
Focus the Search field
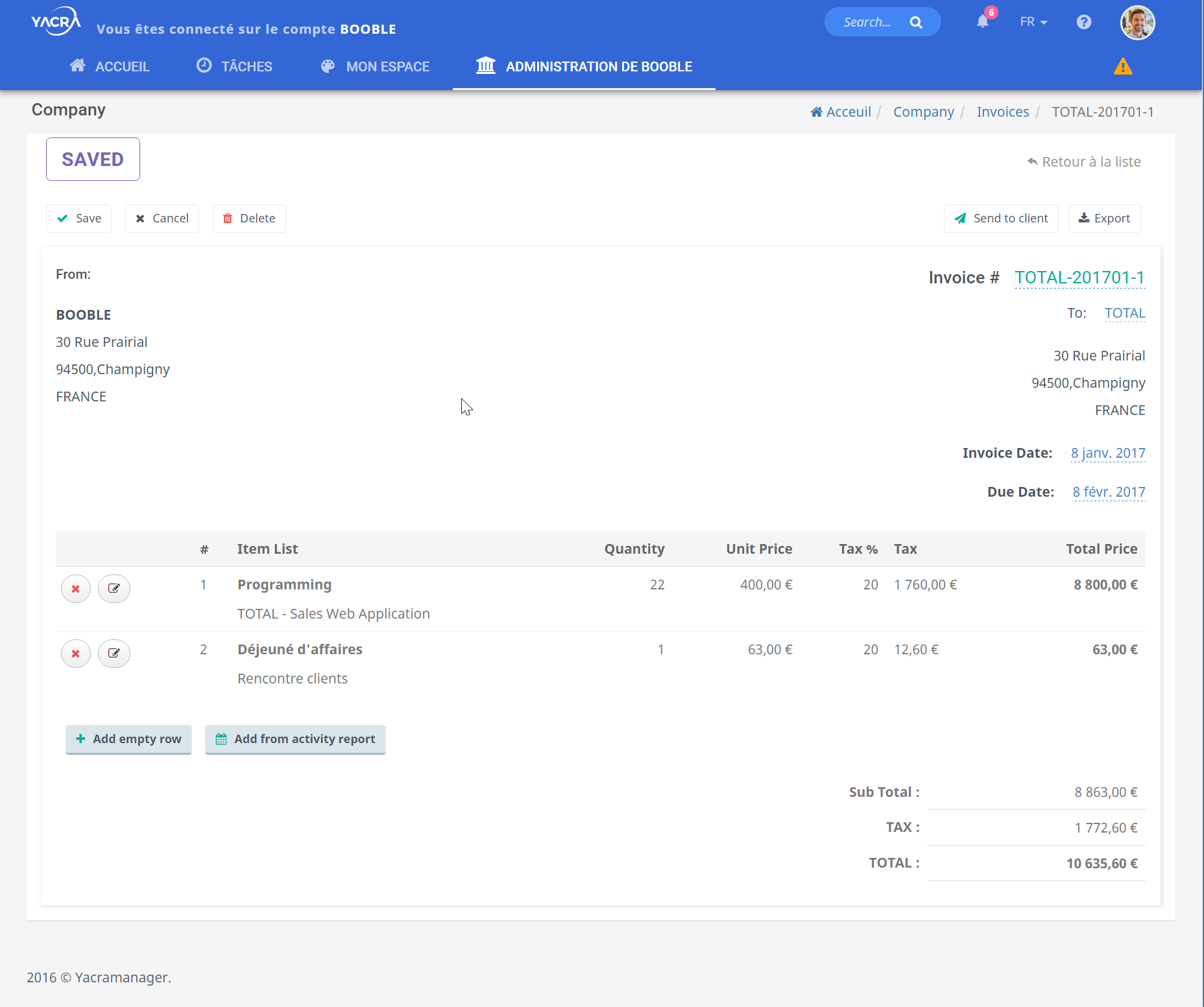[869, 23]
